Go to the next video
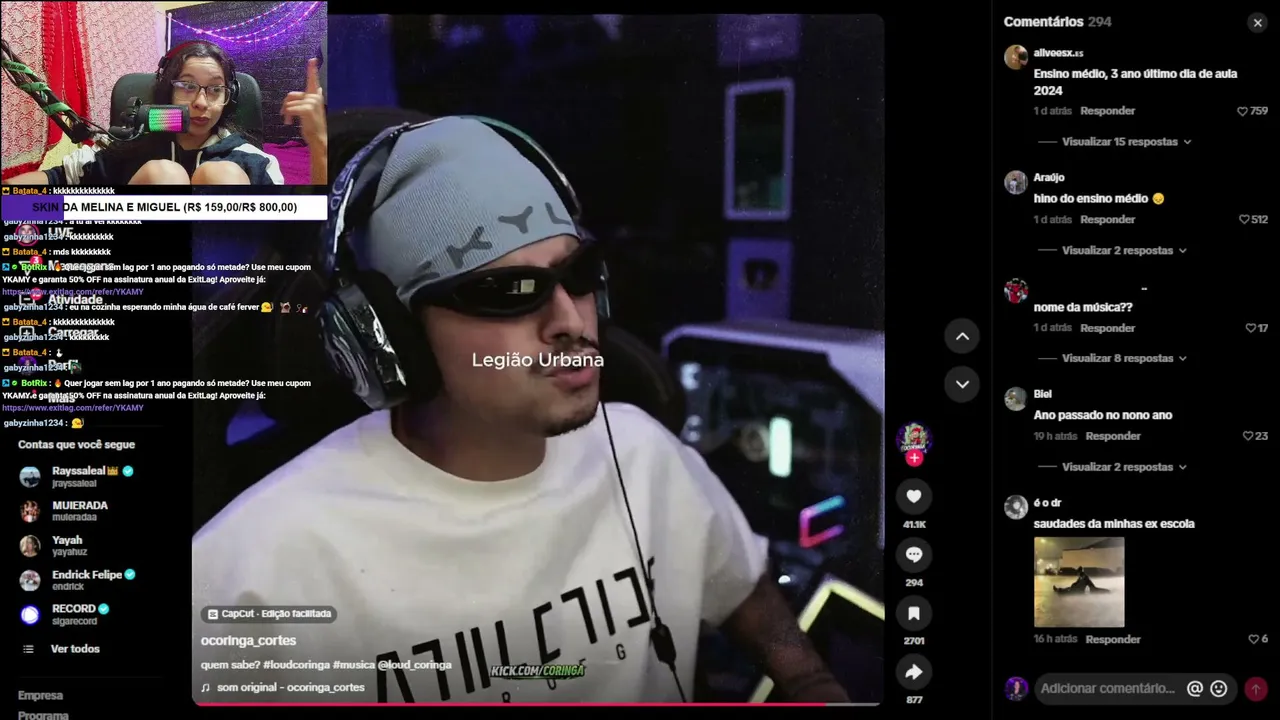 962,384
